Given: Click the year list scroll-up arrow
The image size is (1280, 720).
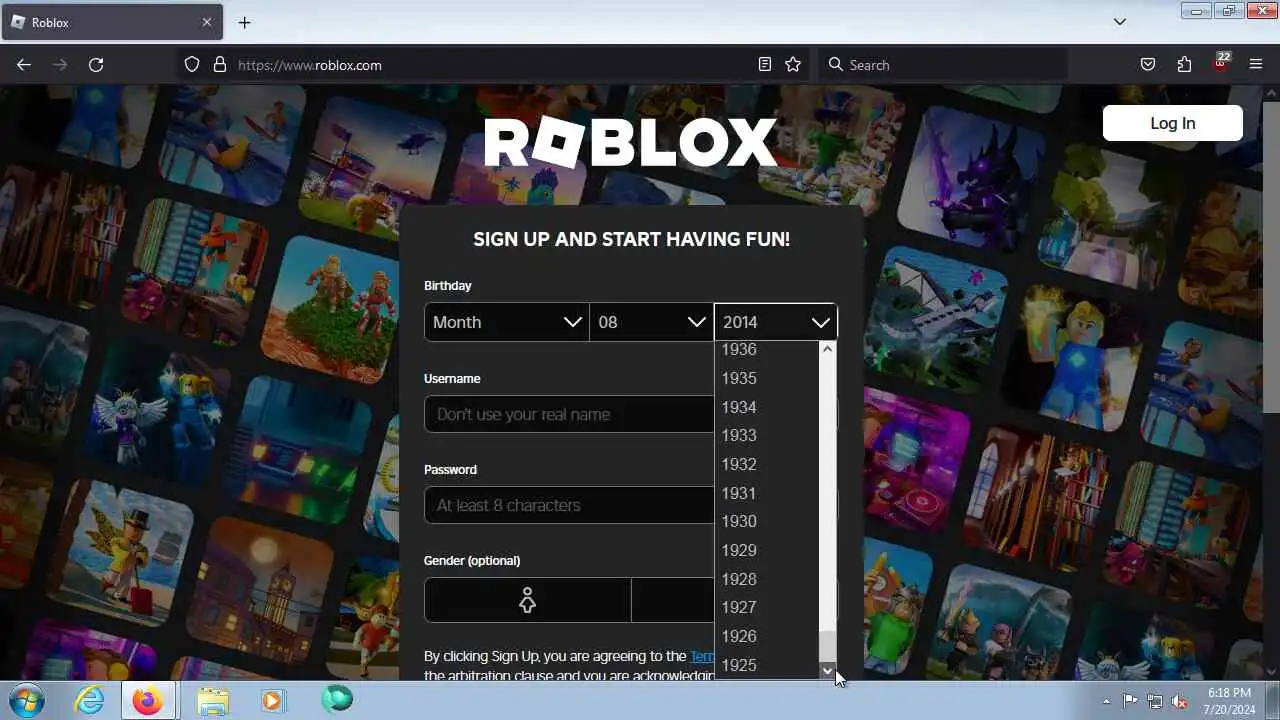Looking at the screenshot, I should pyautogui.click(x=827, y=349).
